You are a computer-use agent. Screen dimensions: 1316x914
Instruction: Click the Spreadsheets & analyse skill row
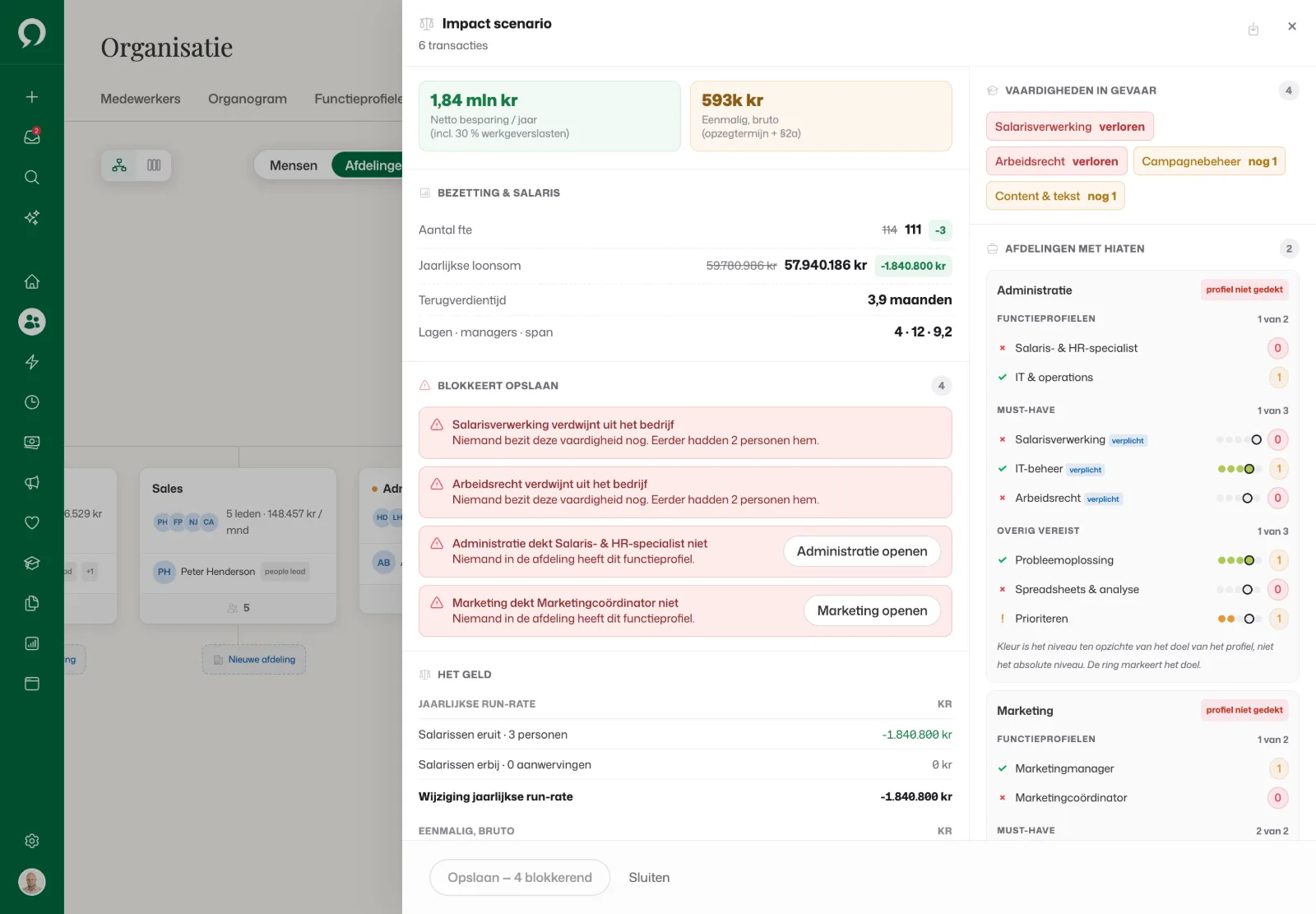(x=1142, y=590)
